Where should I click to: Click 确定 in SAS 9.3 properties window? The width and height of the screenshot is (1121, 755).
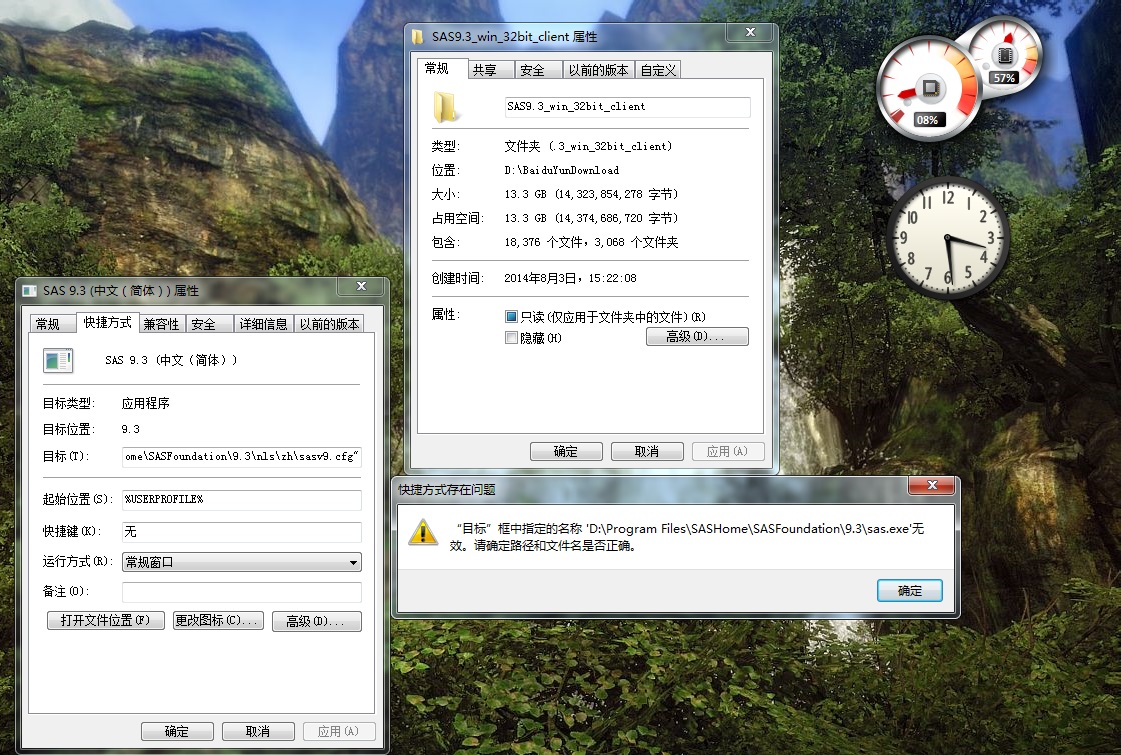pyautogui.click(x=177, y=731)
